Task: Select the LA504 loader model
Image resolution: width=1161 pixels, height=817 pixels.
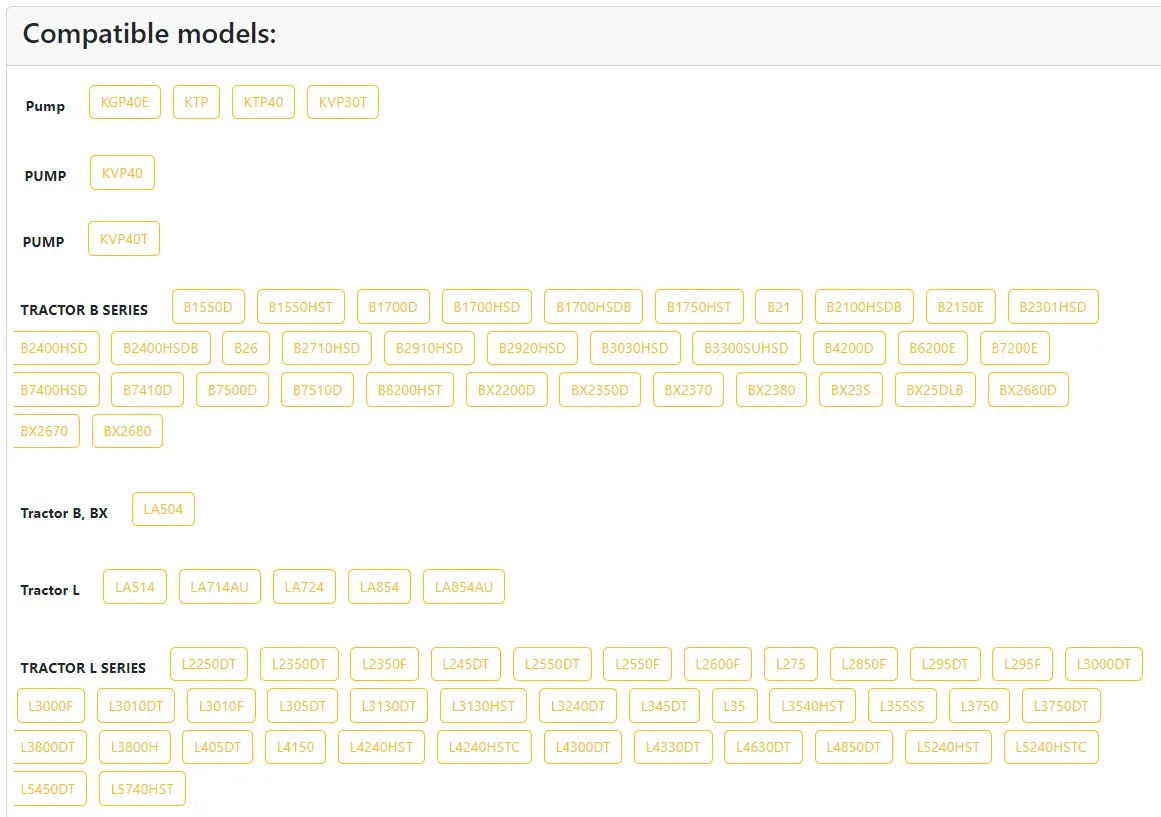Action: tap(163, 509)
